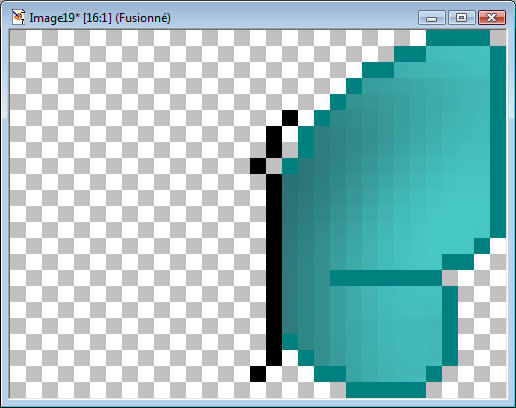Viewport: 516px width, 408px height.
Task: Click the topmost single black pixel
Action: [290, 118]
